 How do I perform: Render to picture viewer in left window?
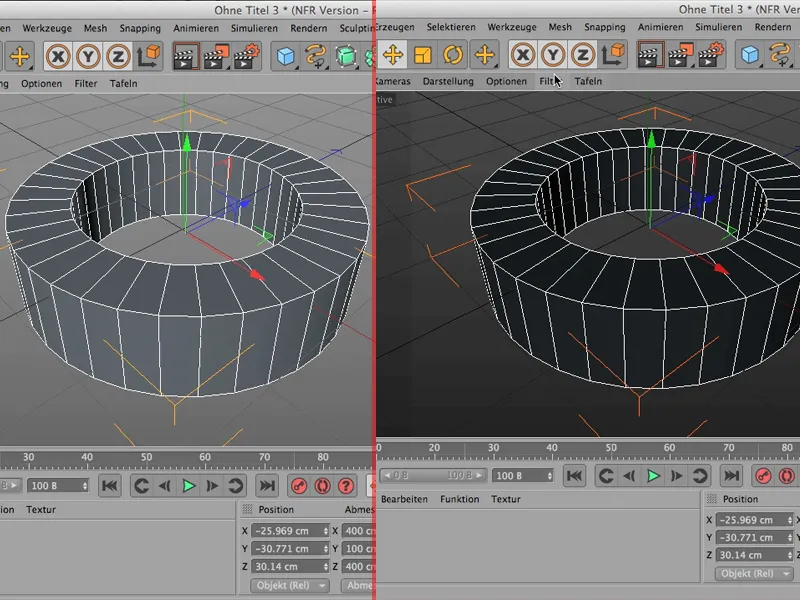[x=216, y=56]
